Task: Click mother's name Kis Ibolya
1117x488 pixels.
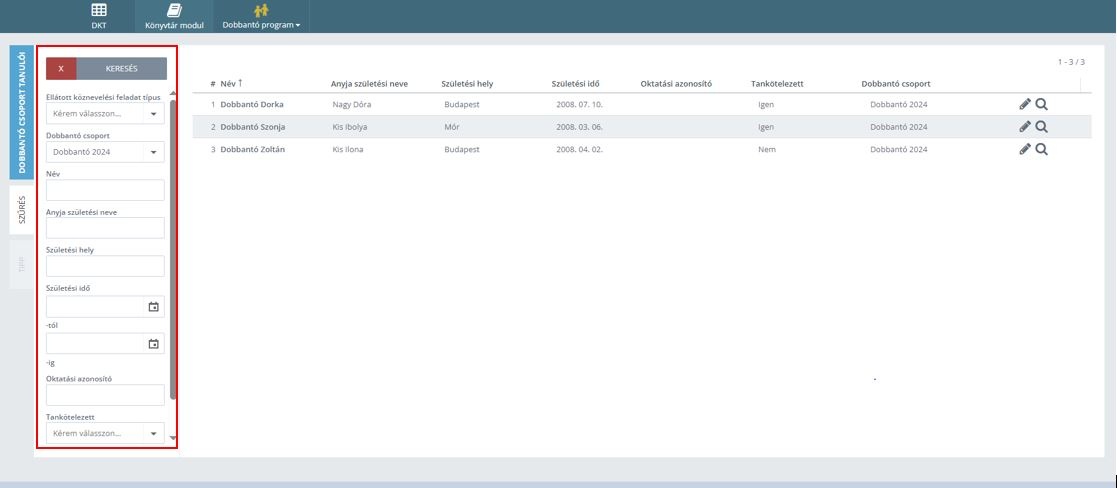Action: [350, 127]
